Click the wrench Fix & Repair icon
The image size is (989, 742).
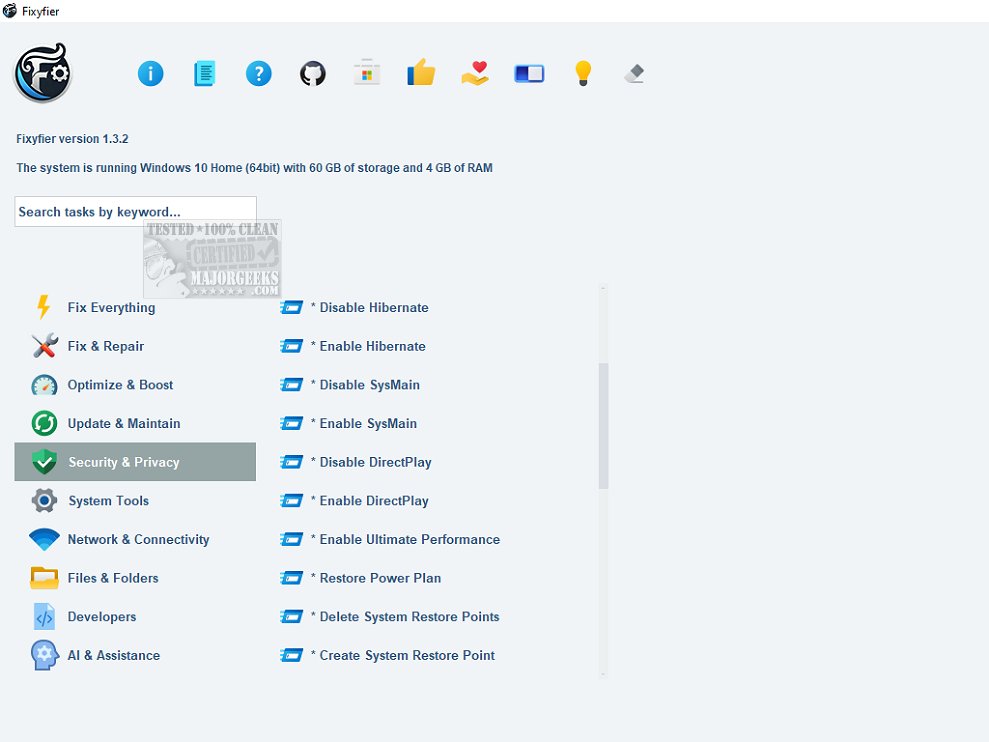[x=45, y=346]
